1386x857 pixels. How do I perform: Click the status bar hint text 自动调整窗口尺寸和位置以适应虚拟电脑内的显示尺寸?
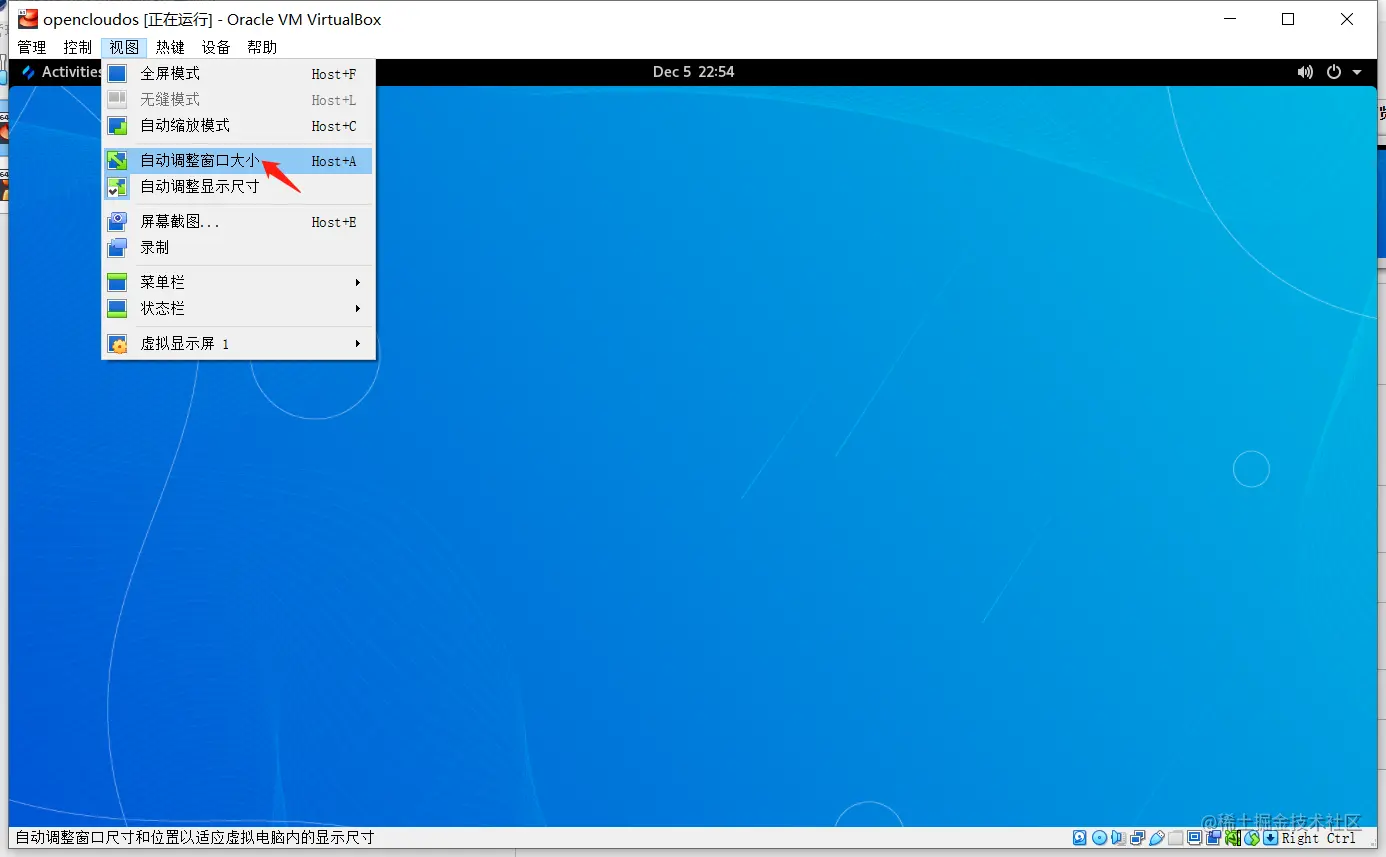click(195, 838)
